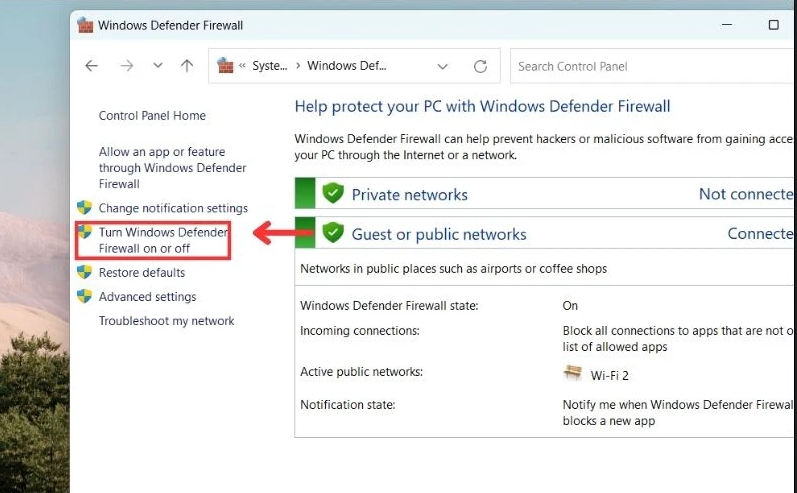The height and width of the screenshot is (493, 797).
Task: Expand the address bar history dropdown
Action: [x=443, y=66]
